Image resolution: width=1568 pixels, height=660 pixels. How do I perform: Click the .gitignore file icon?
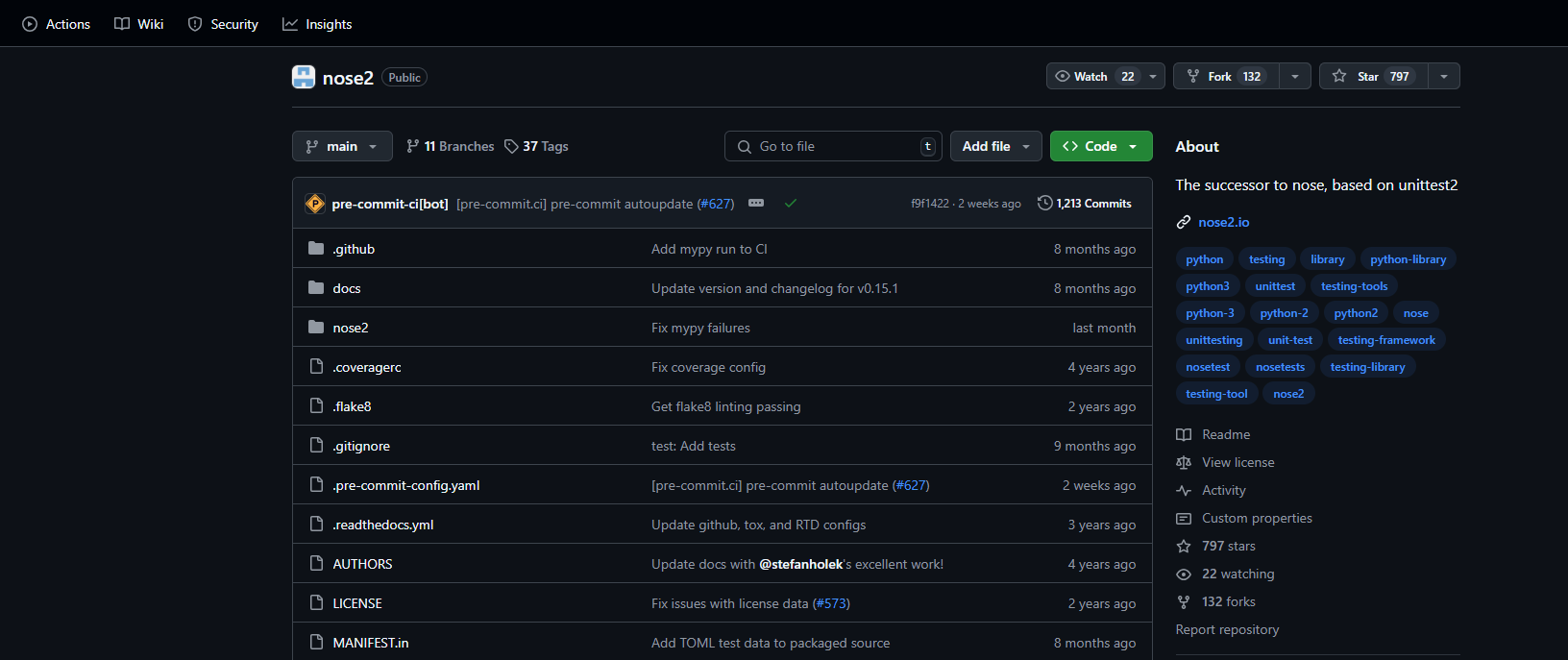tap(316, 445)
